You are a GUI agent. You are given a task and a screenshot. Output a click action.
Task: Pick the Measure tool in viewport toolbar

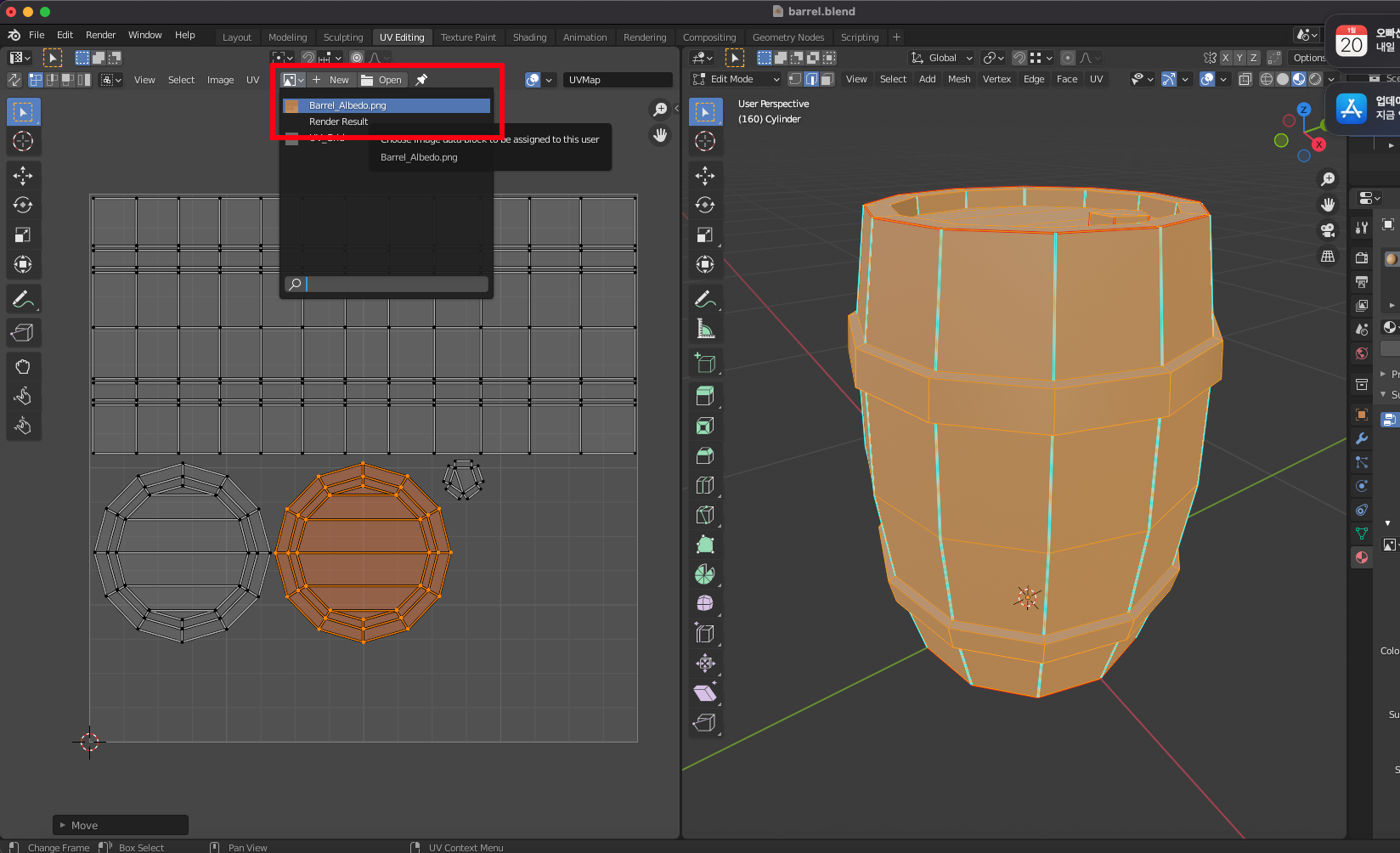coord(705,329)
